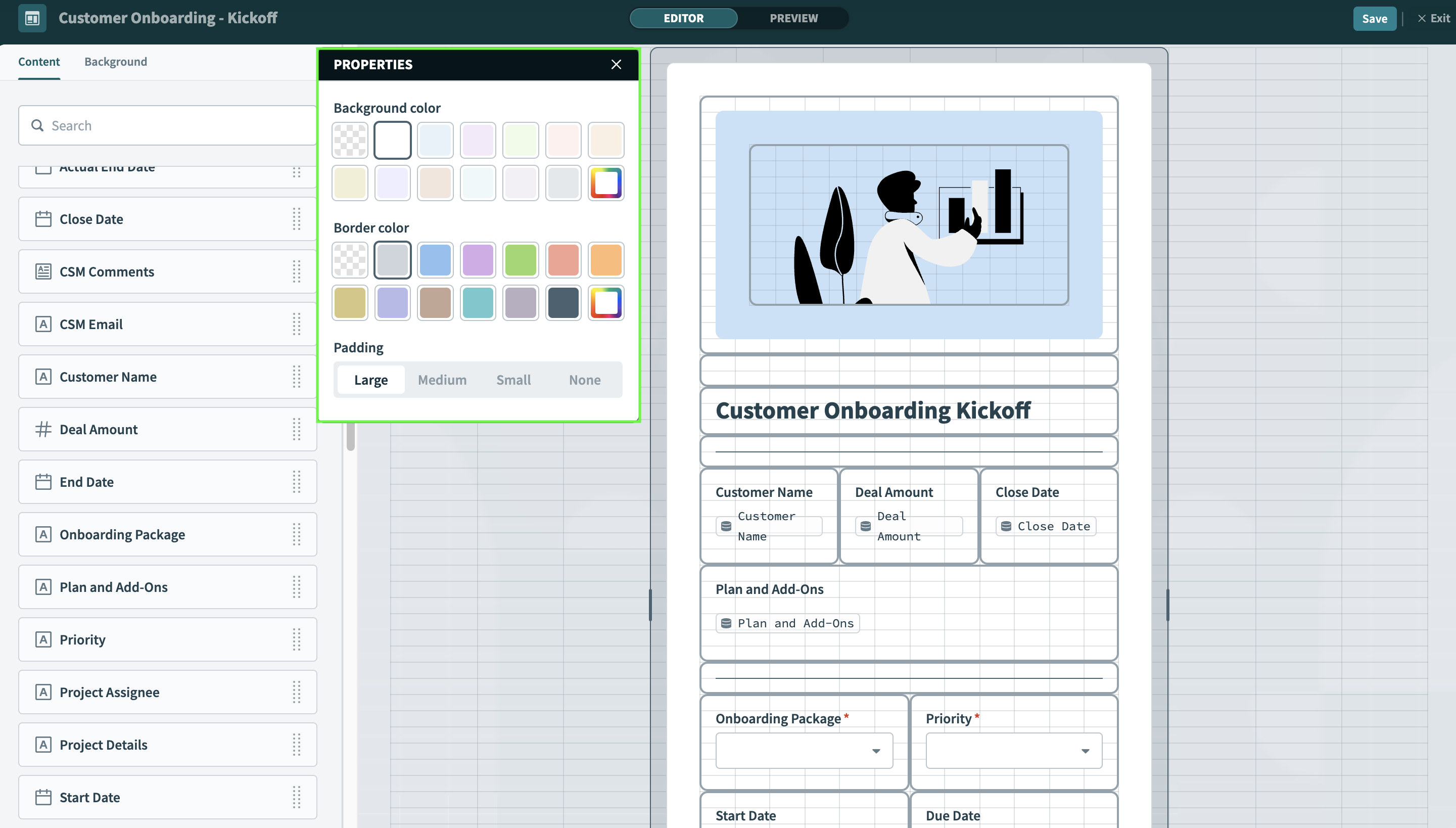Image resolution: width=1456 pixels, height=828 pixels.
Task: Click the Save button
Action: (1374, 18)
